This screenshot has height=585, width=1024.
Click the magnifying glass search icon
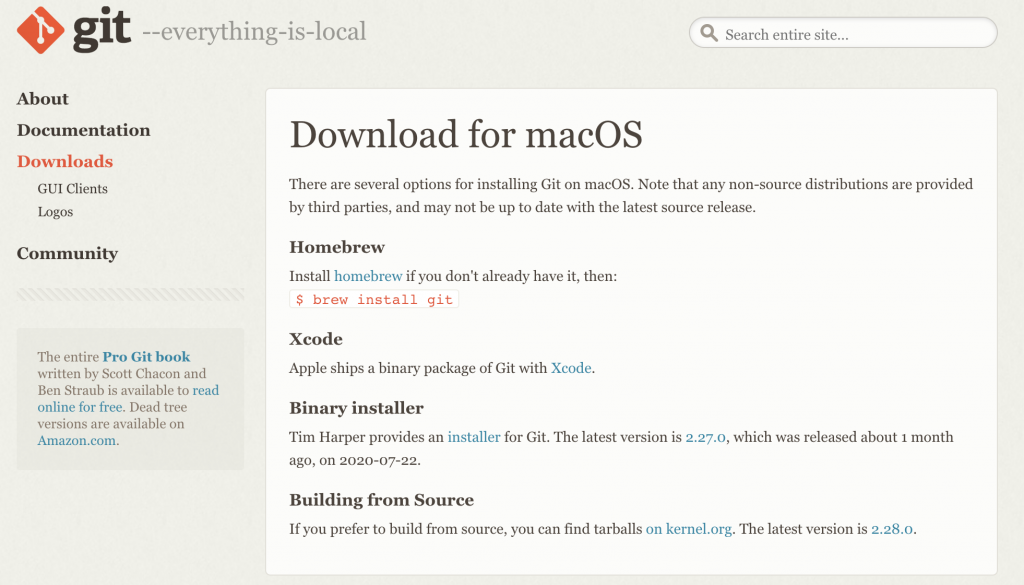[x=709, y=33]
